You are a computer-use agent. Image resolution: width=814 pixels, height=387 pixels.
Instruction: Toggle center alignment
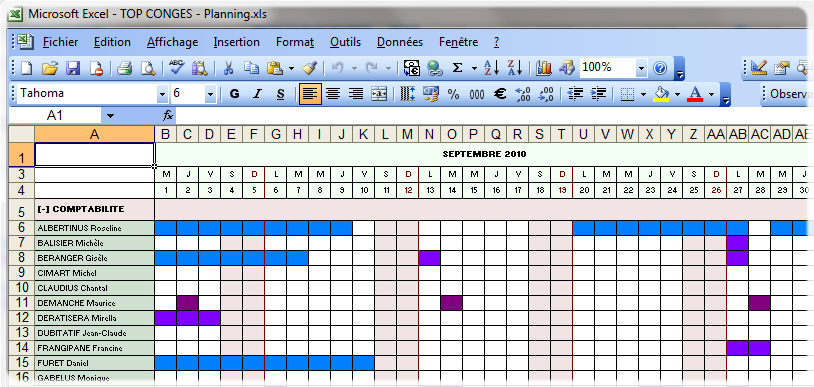[333, 94]
